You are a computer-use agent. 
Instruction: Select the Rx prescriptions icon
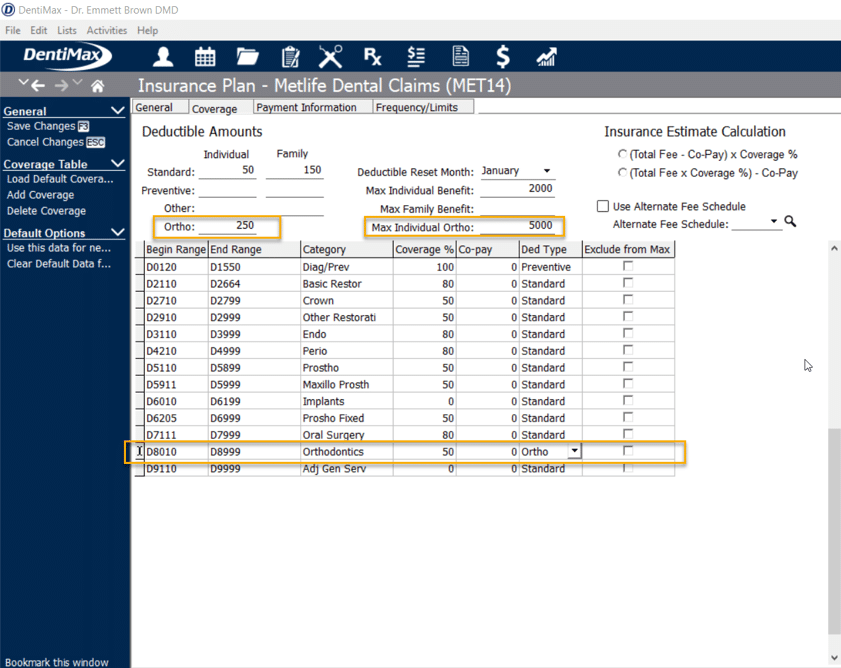pos(372,57)
